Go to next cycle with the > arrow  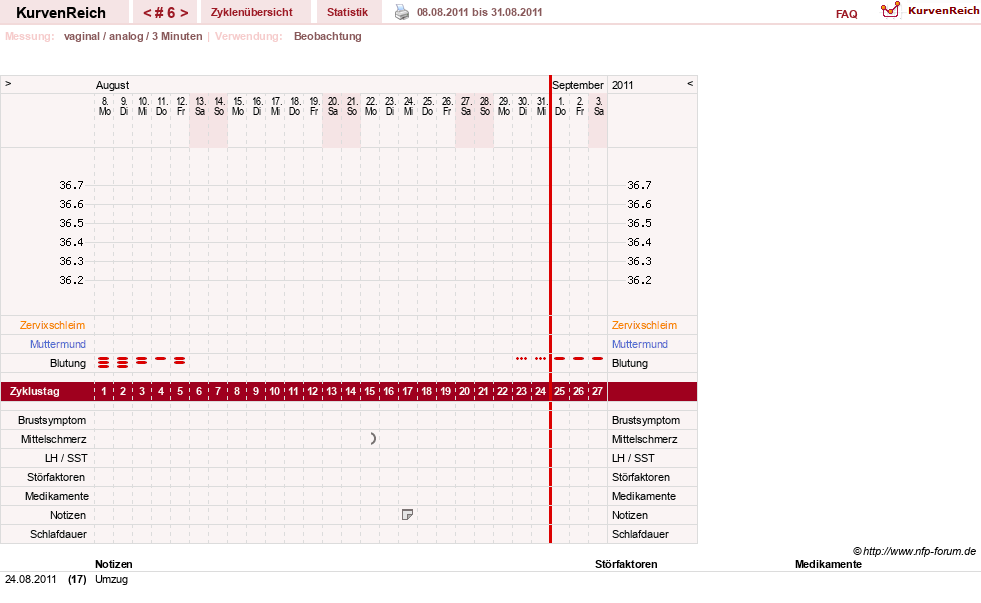[184, 13]
